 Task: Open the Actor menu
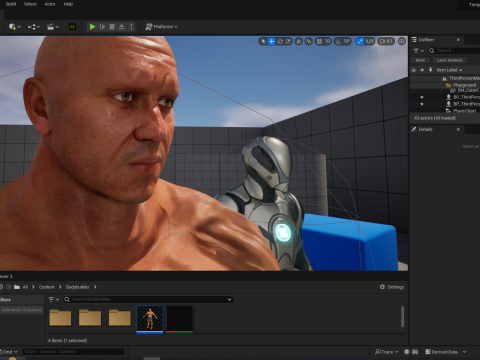[50, 4]
